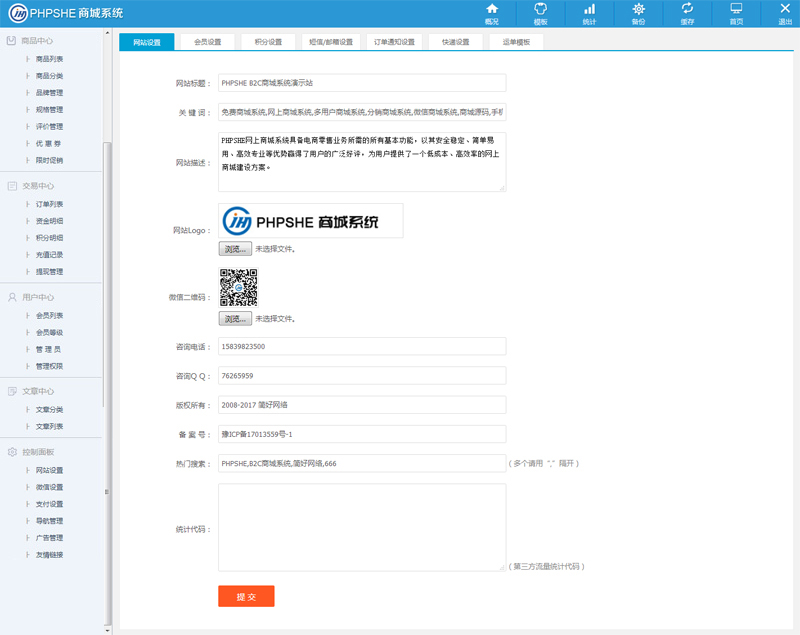The height and width of the screenshot is (635, 800).
Task: Collapse the 交易中心 sidebar section
Action: pyautogui.click(x=38, y=186)
